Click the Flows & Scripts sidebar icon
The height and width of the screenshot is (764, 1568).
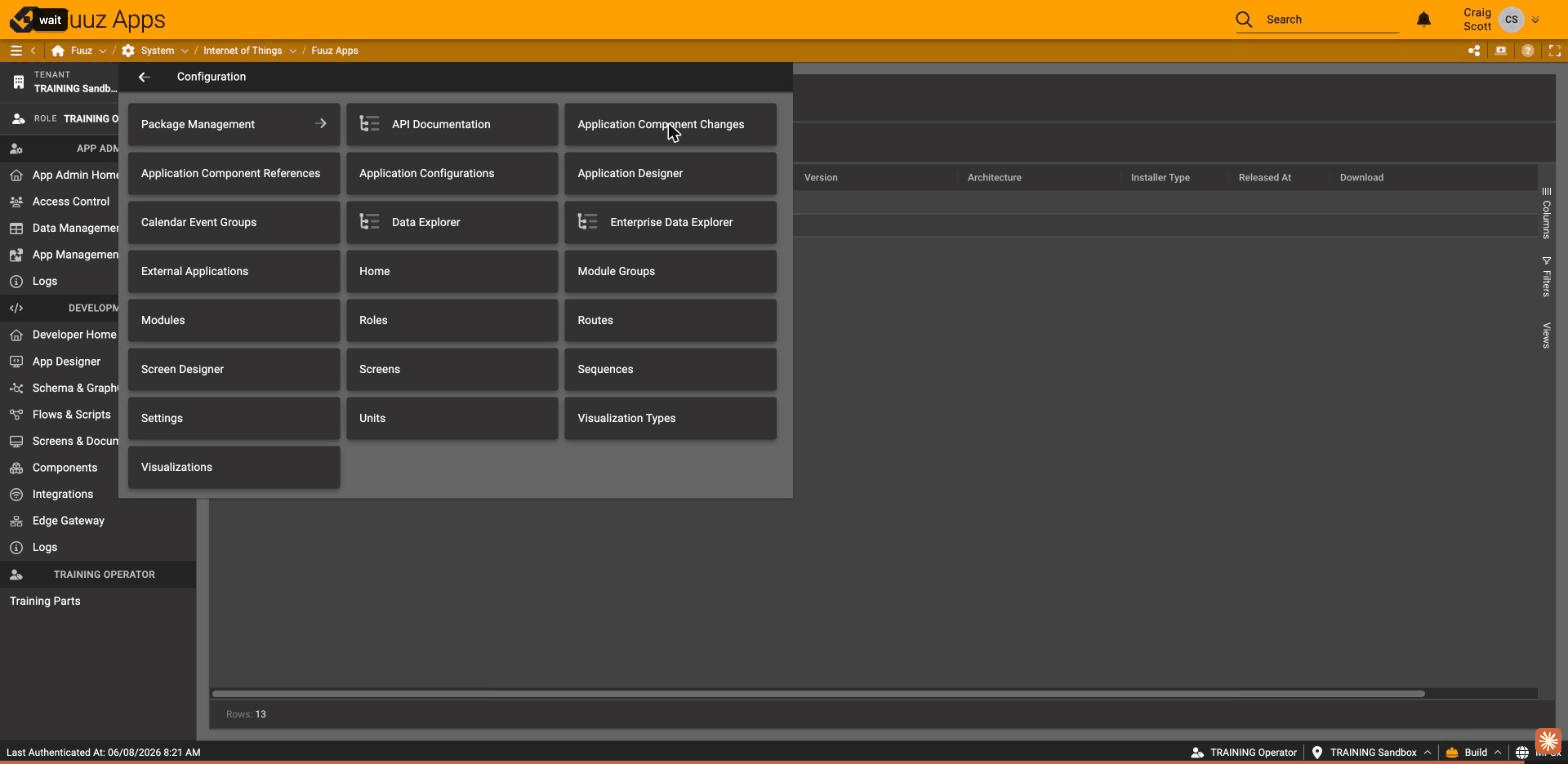click(x=16, y=414)
